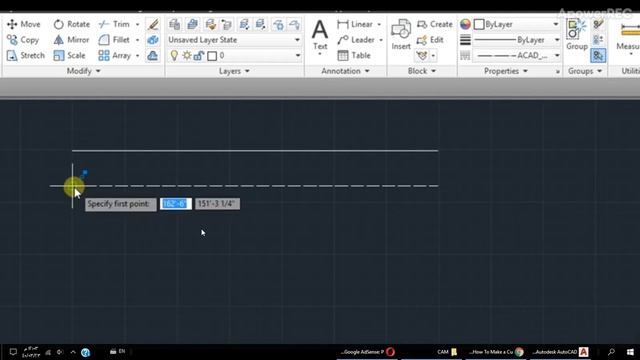This screenshot has height=360, width=640.
Task: Expand the Groups panel title
Action: click(585, 71)
